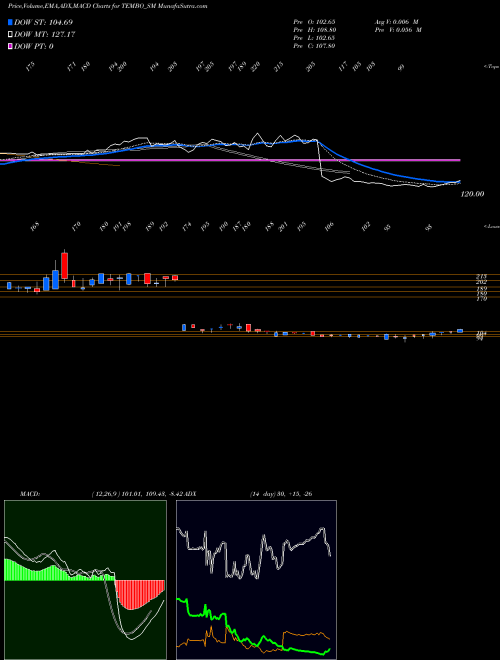
Task: Click the blue DOW ST legend swatch
Action: click(11, 22)
